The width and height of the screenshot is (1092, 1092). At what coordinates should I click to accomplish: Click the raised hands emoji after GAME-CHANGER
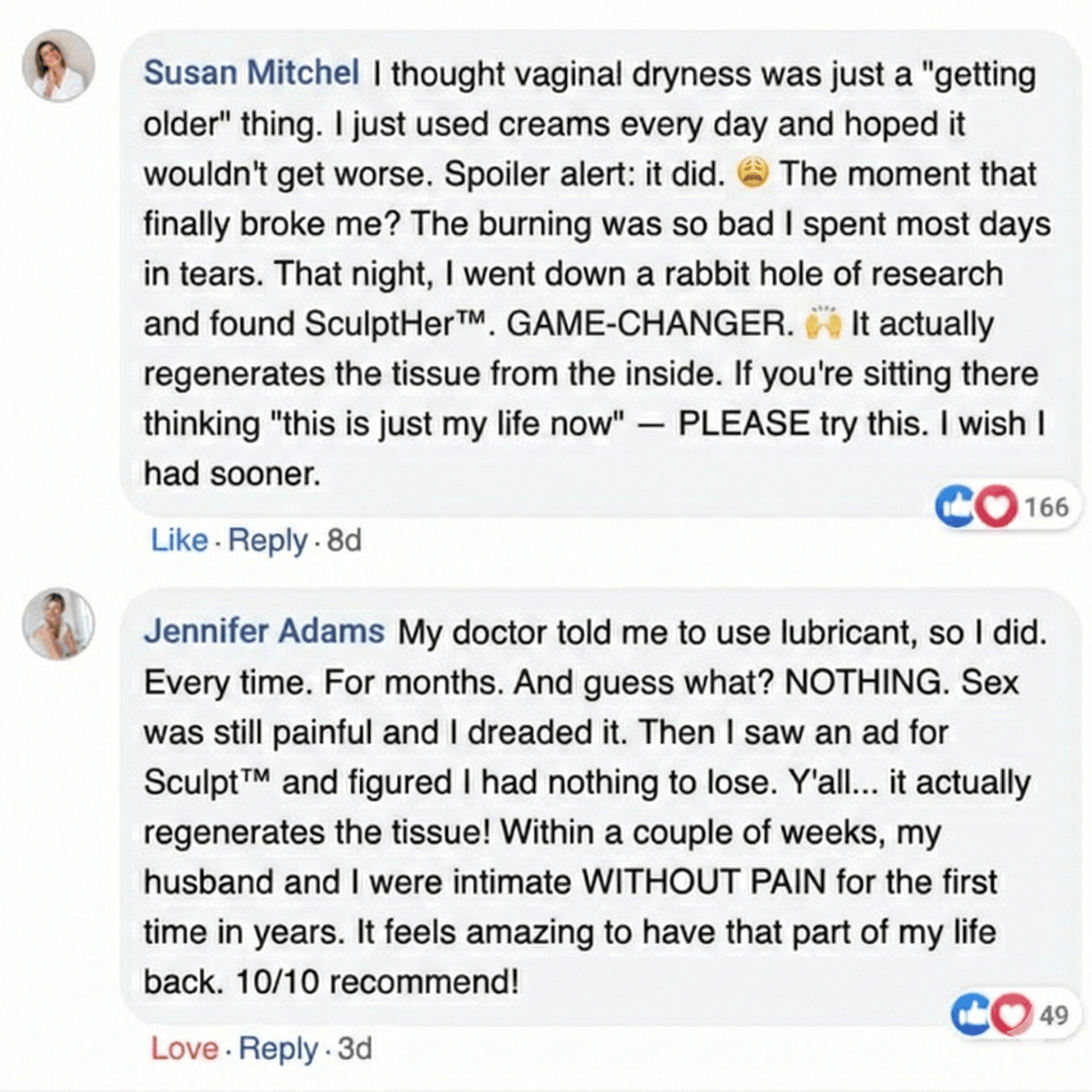[824, 324]
